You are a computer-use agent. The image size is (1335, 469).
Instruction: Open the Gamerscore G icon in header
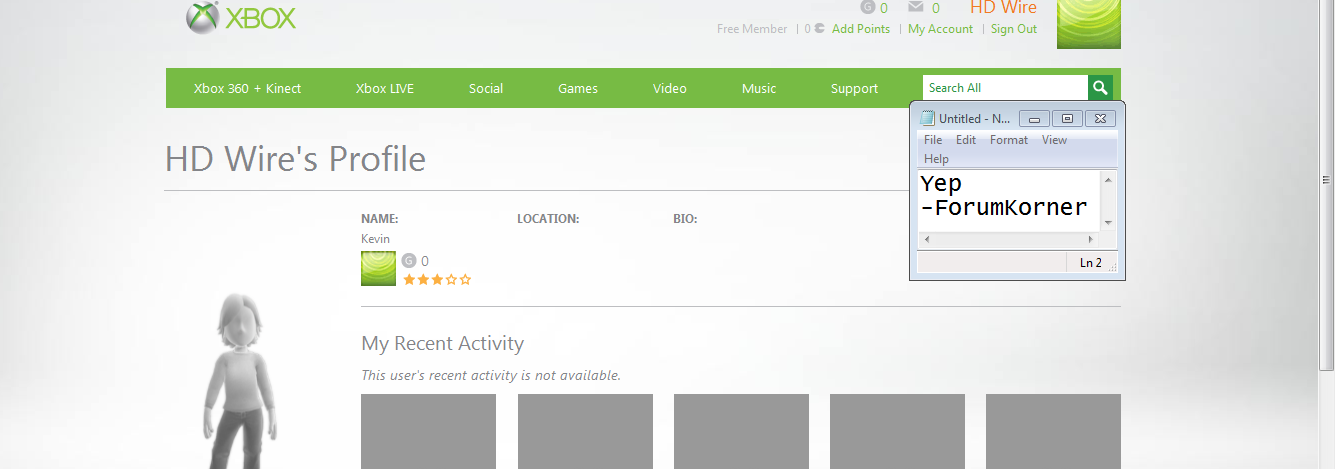(x=868, y=7)
